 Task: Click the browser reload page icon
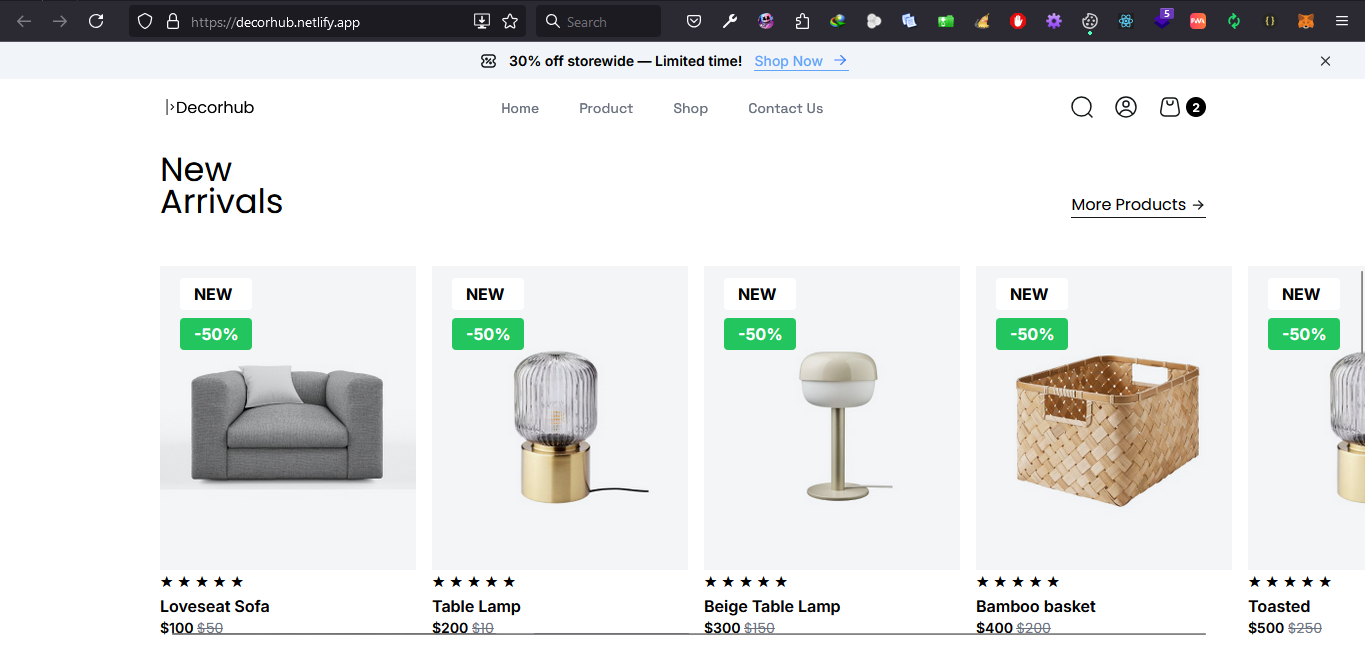(x=96, y=21)
